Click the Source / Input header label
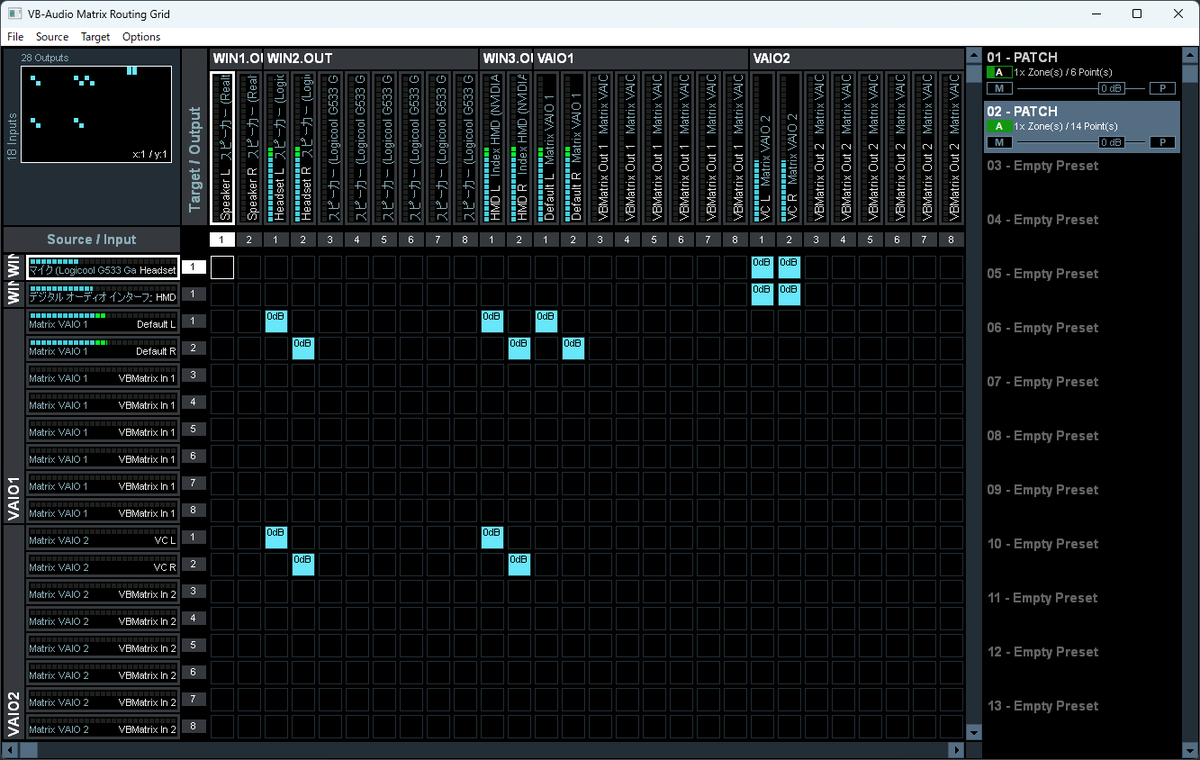Screen dimensions: 1200x760 (x=91, y=240)
